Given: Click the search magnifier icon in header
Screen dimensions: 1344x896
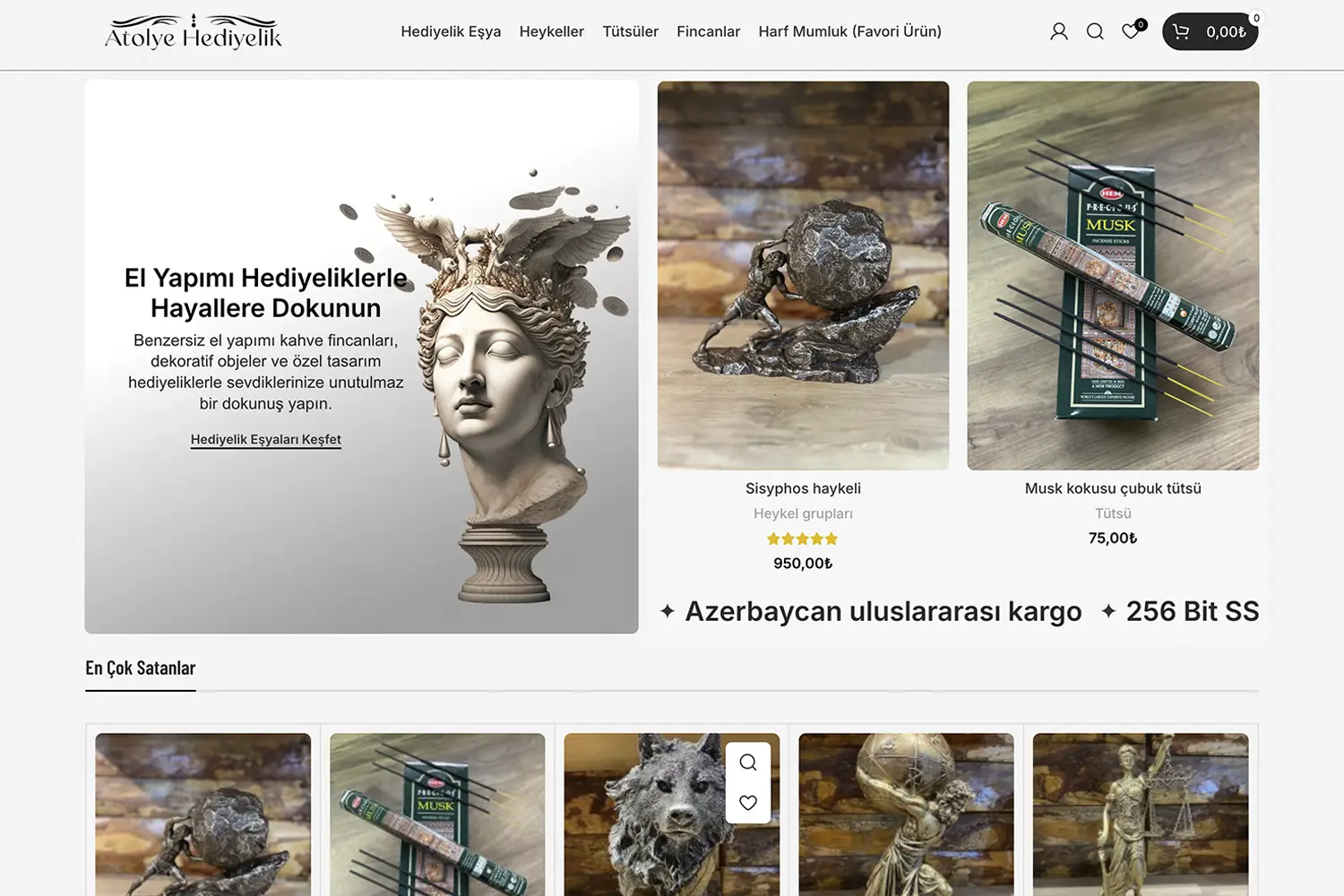Looking at the screenshot, I should point(1094,32).
